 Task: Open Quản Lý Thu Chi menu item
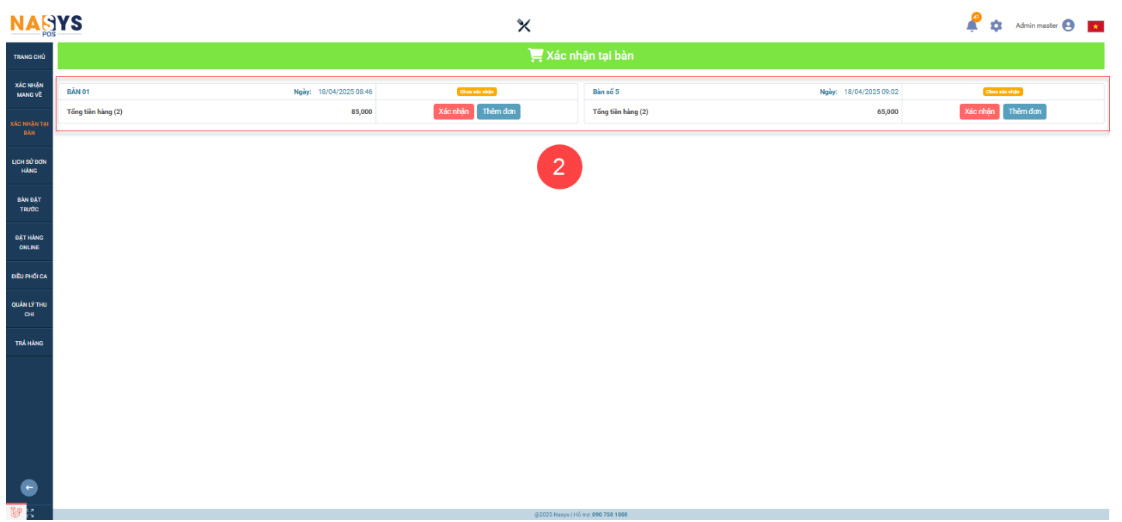(29, 309)
